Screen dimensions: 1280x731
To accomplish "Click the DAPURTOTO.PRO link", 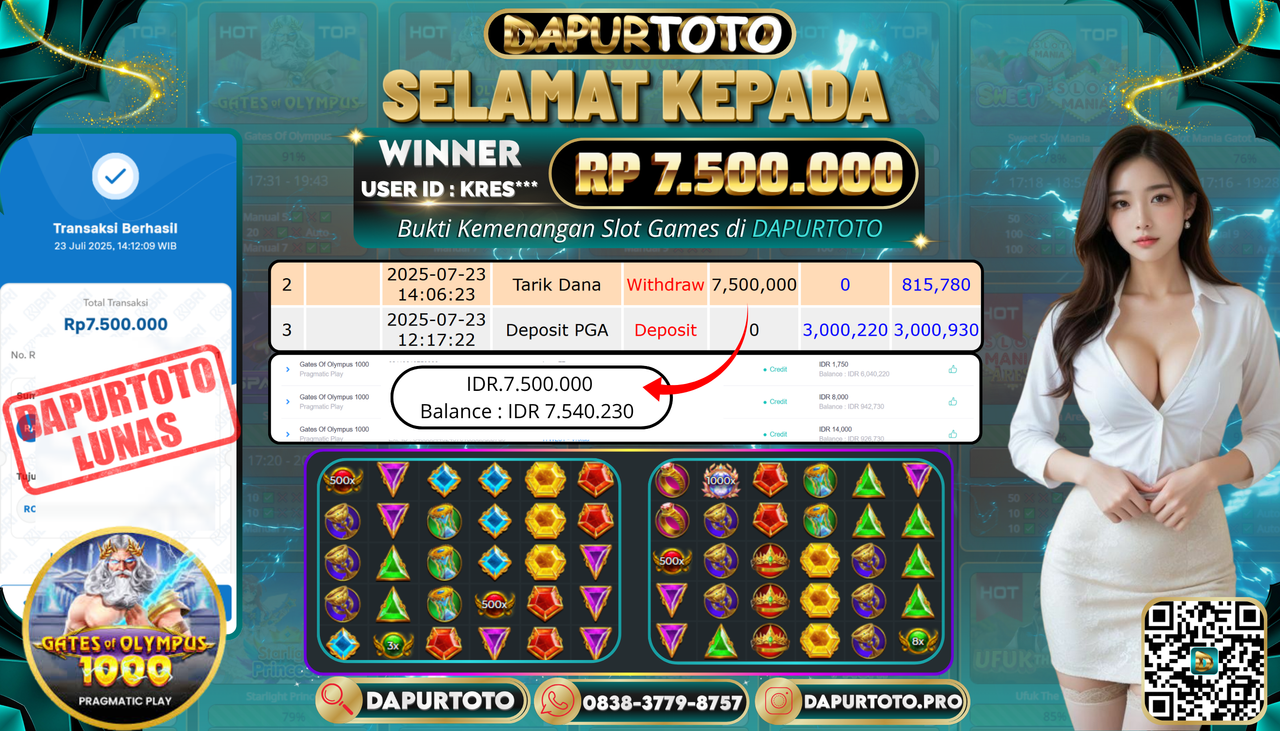I will coord(881,702).
